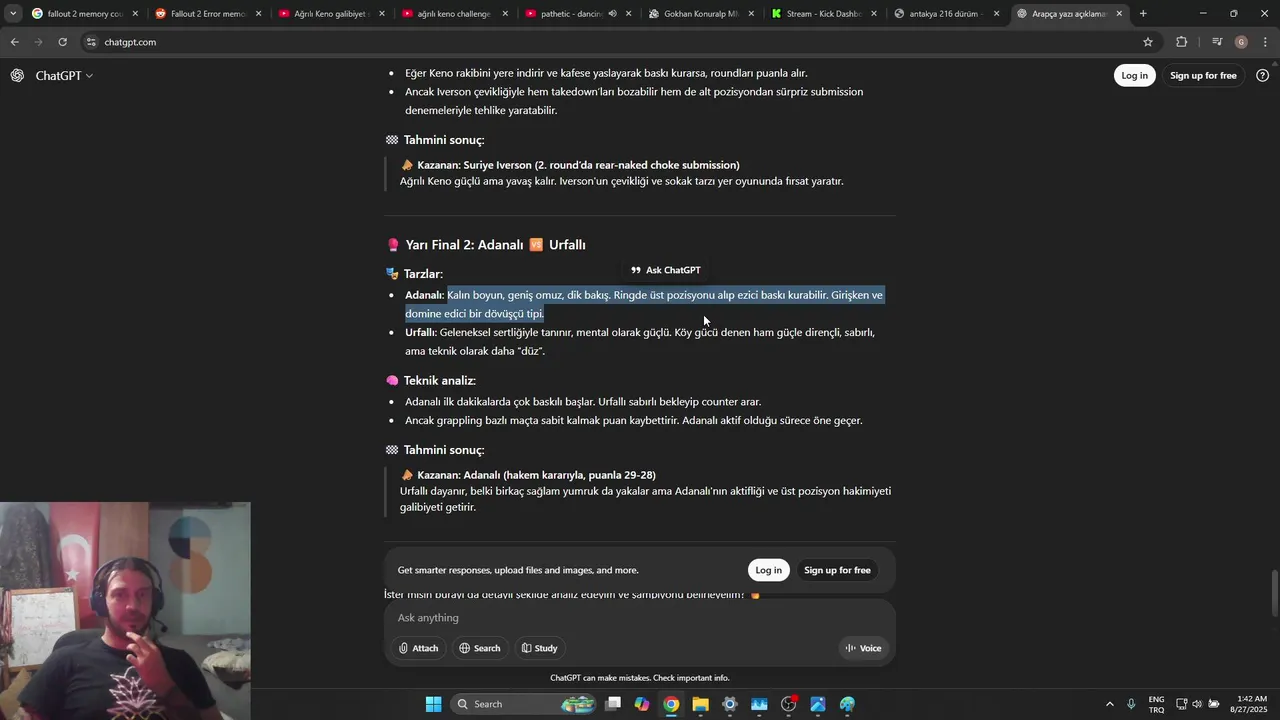The image size is (1280, 720).
Task: Click the 'Yarı Final 2: Adanalı Urfallı' heading
Action: pyautogui.click(x=486, y=245)
